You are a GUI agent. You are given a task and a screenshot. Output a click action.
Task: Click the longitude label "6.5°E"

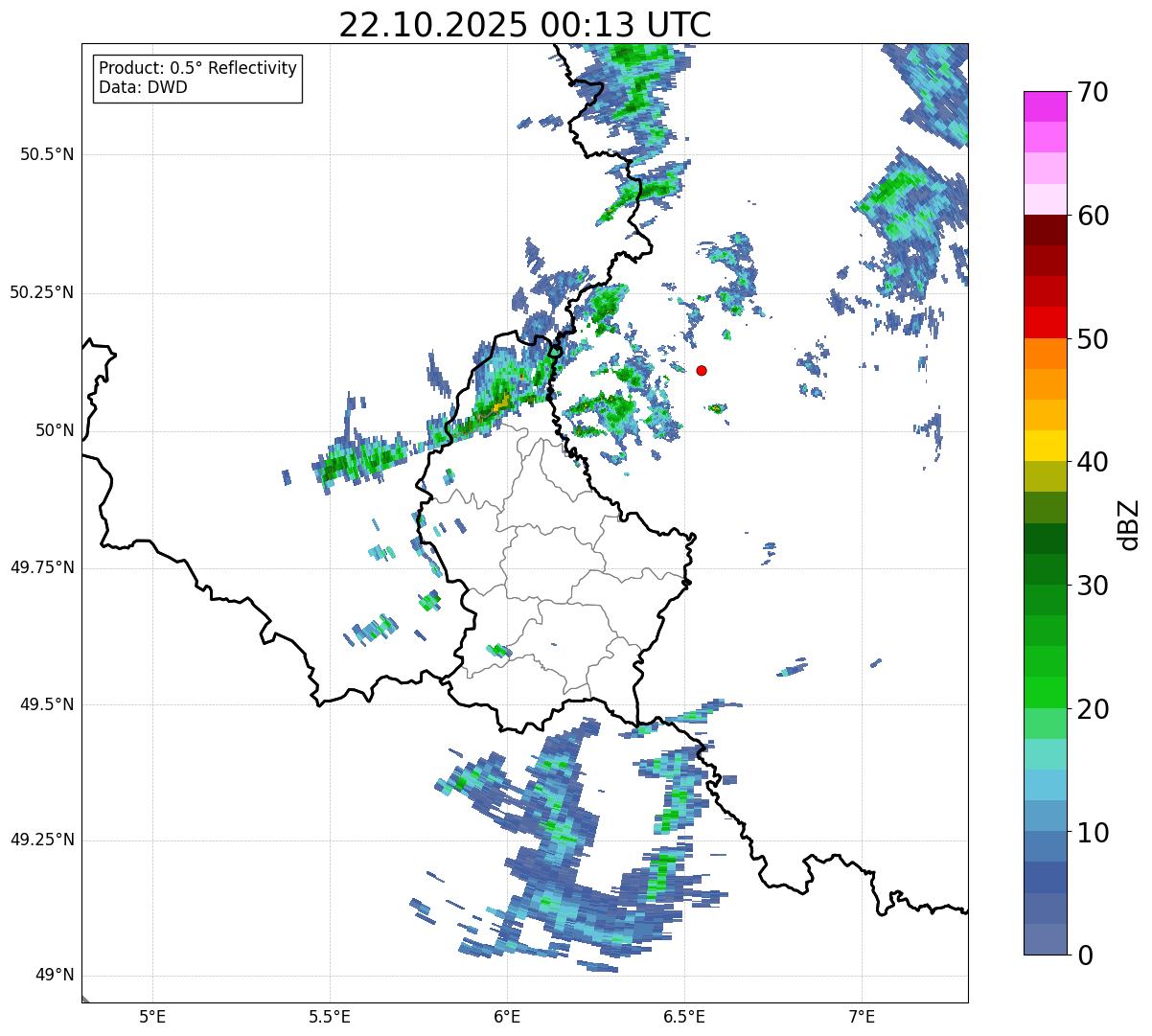(x=684, y=1017)
